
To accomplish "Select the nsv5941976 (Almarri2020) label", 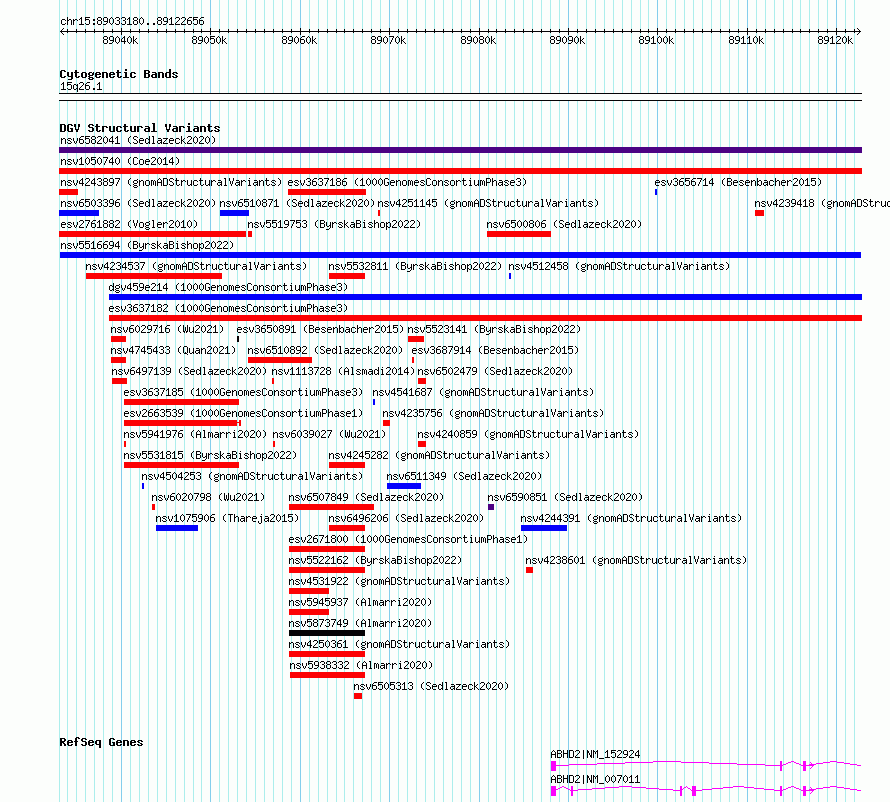I will [195, 434].
